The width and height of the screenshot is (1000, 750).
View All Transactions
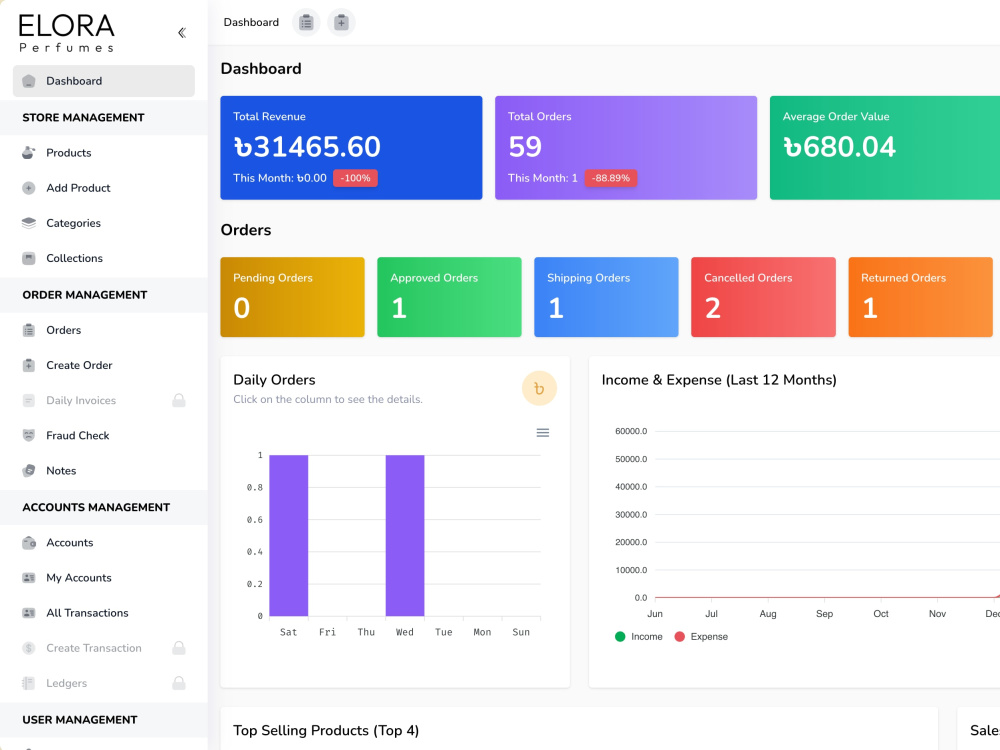pyautogui.click(x=104, y=613)
